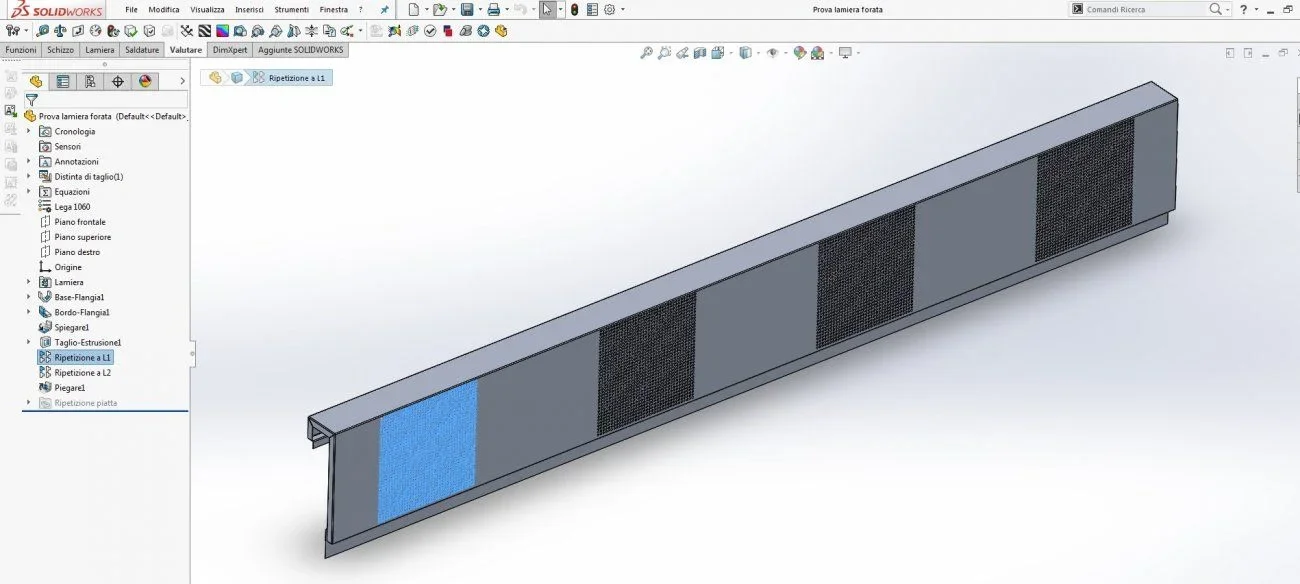
Task: Expand the Distinta di taglio(1) node
Action: point(29,176)
